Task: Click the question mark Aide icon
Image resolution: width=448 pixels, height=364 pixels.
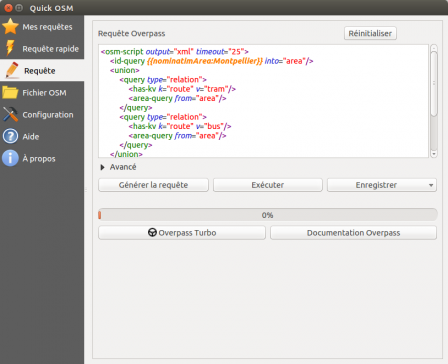Action: coord(10,136)
